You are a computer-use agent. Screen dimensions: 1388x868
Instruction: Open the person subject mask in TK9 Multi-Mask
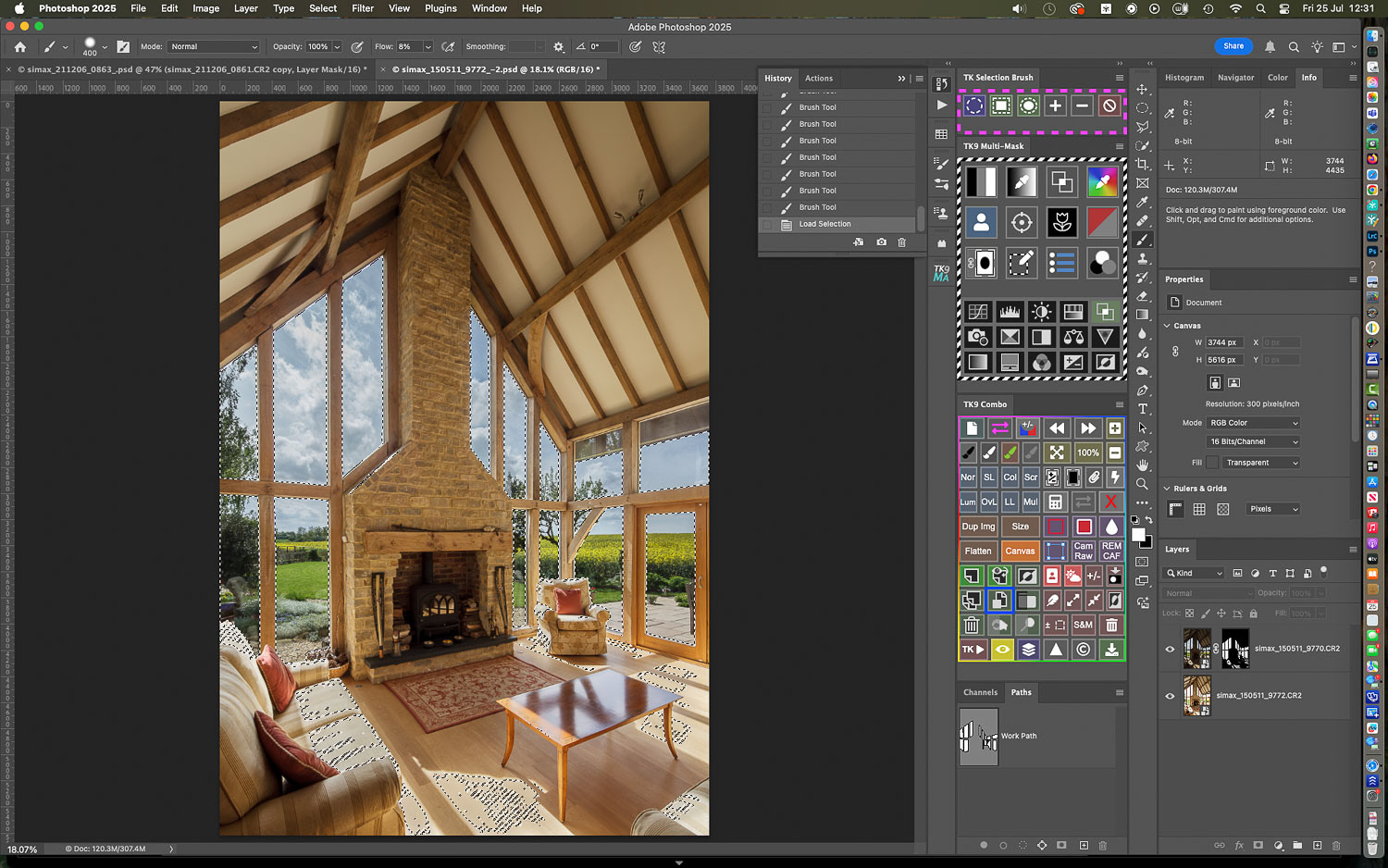pyautogui.click(x=982, y=222)
